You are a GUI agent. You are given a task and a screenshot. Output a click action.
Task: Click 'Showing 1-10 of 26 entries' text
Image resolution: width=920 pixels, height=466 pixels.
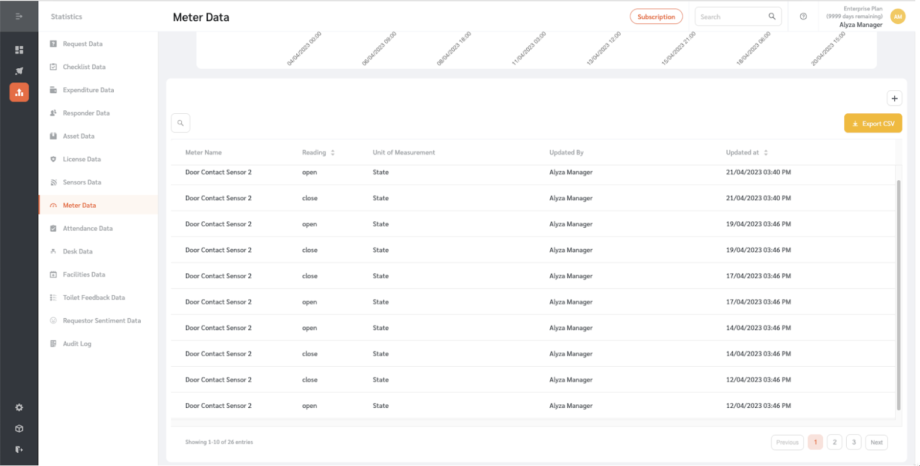[219, 442]
